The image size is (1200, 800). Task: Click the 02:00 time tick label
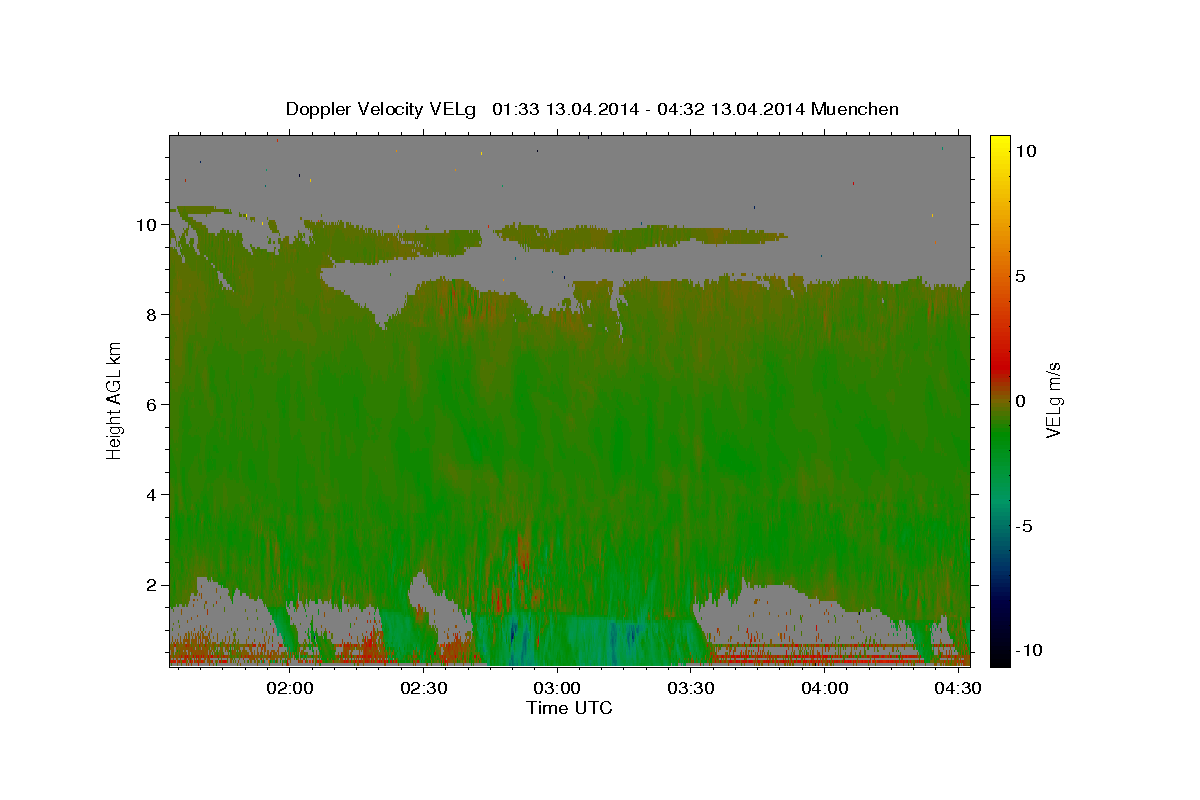tap(291, 688)
